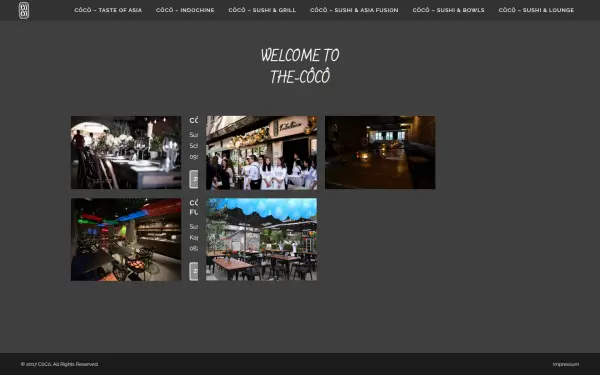
Task: Open the Impressum link in footer
Action: point(566,364)
